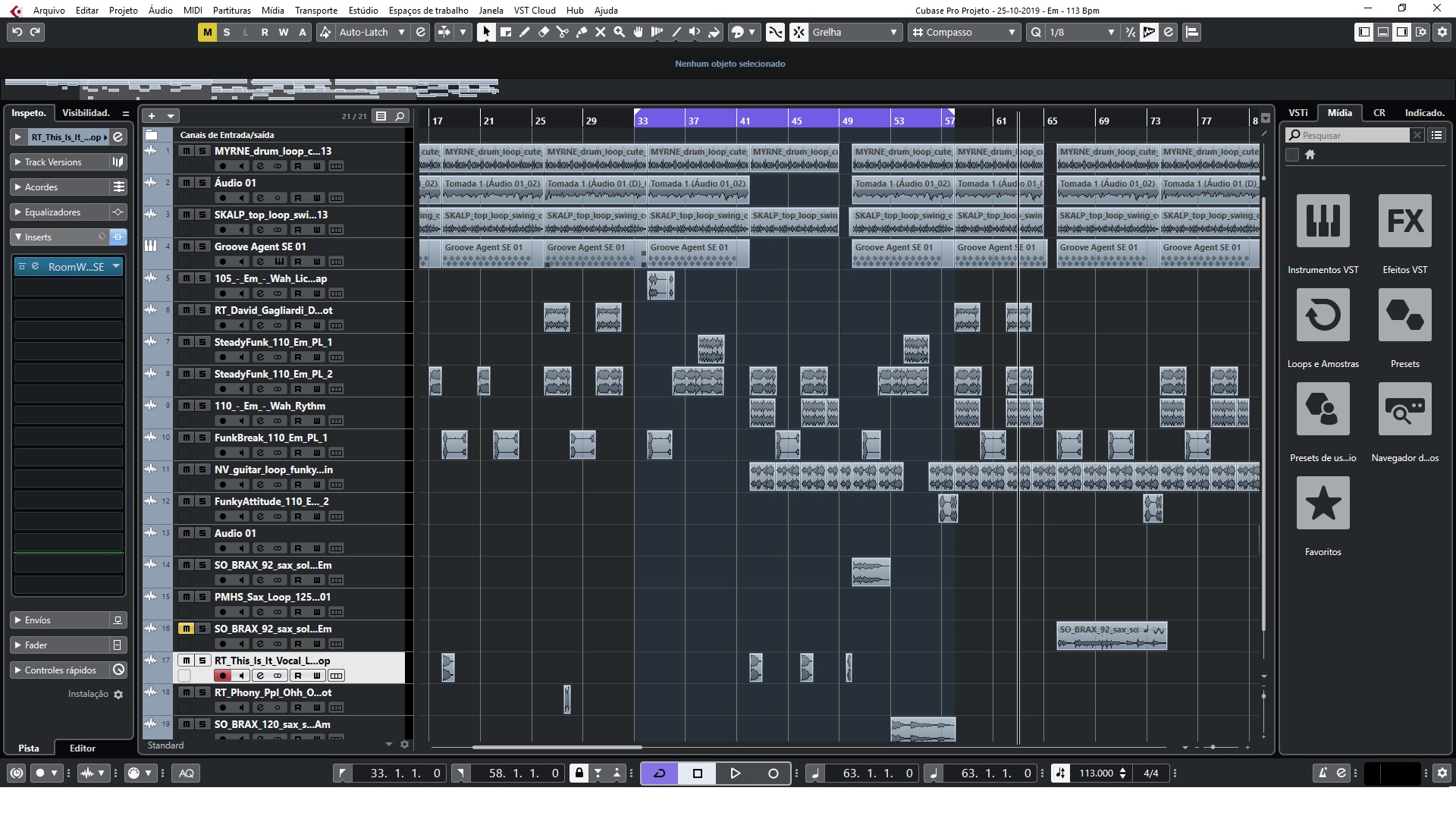Viewport: 1456px width, 819px height.
Task: Toggle record enable on RT_This_Is_It vocal track
Action: click(222, 676)
